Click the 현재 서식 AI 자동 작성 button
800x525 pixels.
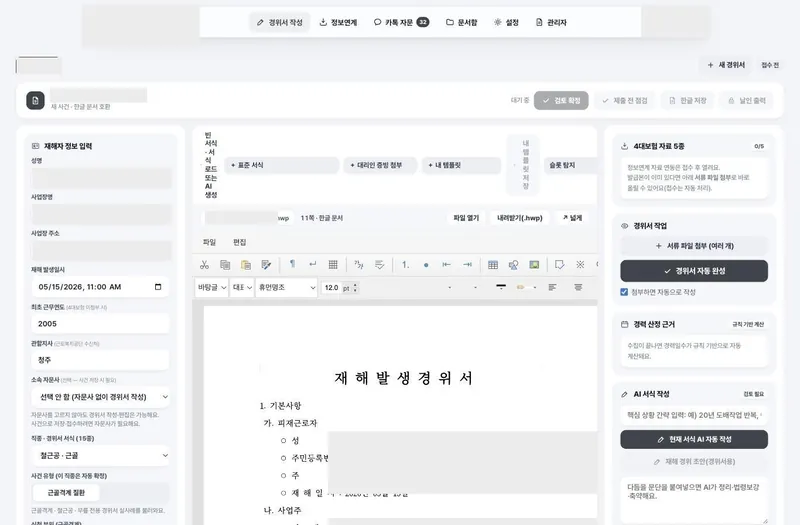pyautogui.click(x=694, y=439)
